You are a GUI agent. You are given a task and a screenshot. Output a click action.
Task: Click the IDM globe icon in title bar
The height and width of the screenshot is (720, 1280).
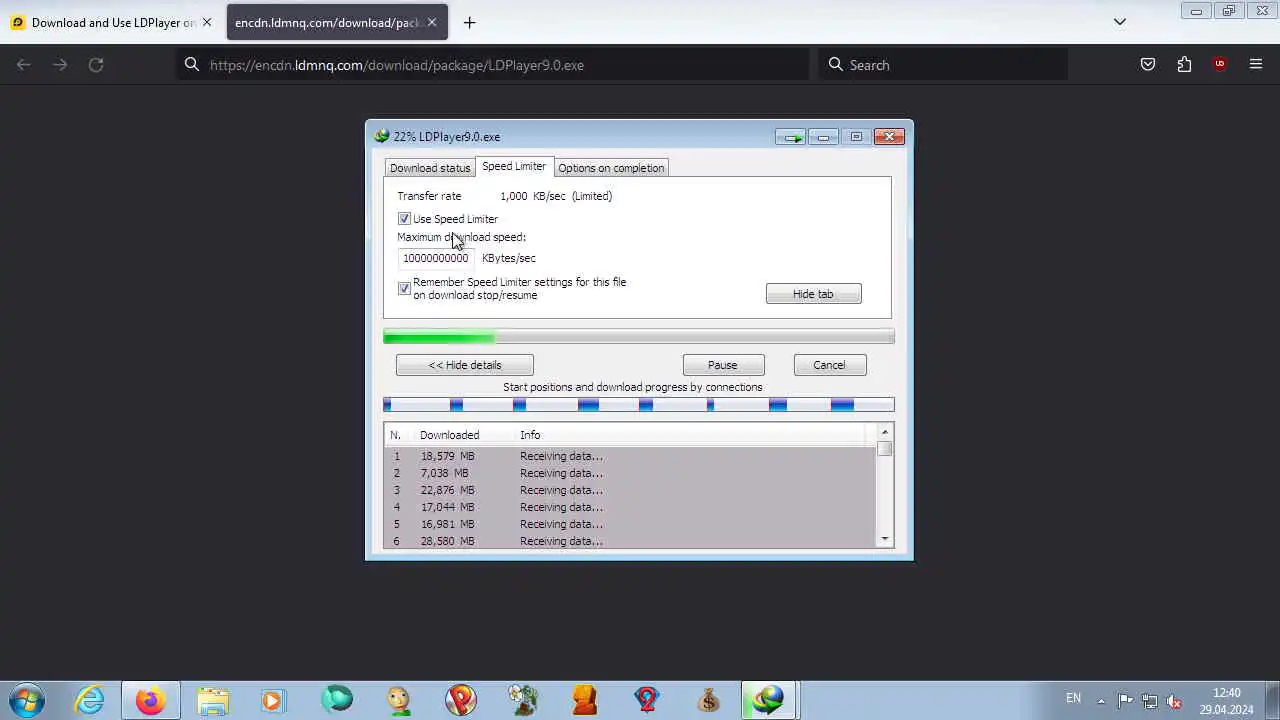pyautogui.click(x=381, y=136)
